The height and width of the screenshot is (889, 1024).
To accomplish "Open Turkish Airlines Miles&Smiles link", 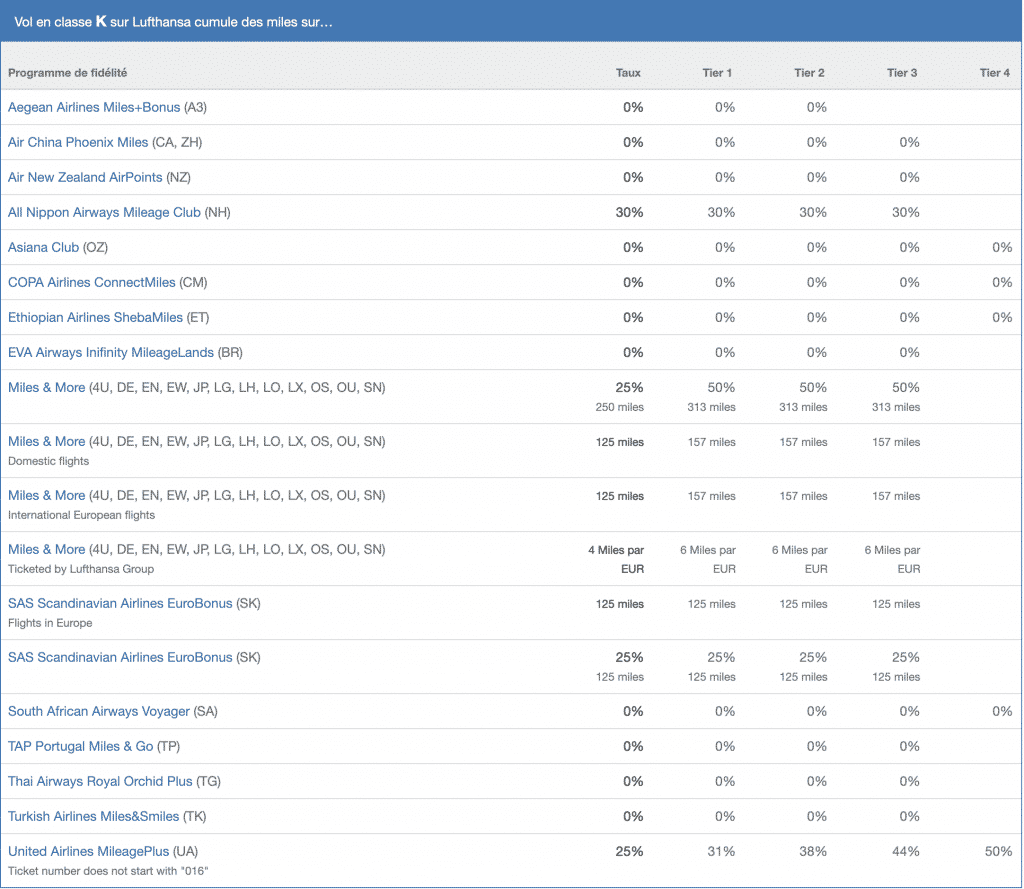I will [93, 816].
